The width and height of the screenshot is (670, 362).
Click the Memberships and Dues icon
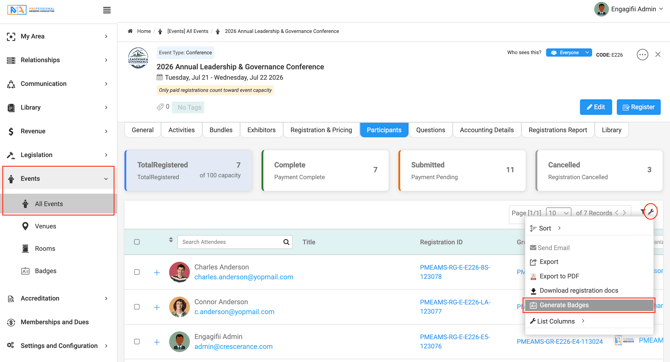(x=11, y=322)
